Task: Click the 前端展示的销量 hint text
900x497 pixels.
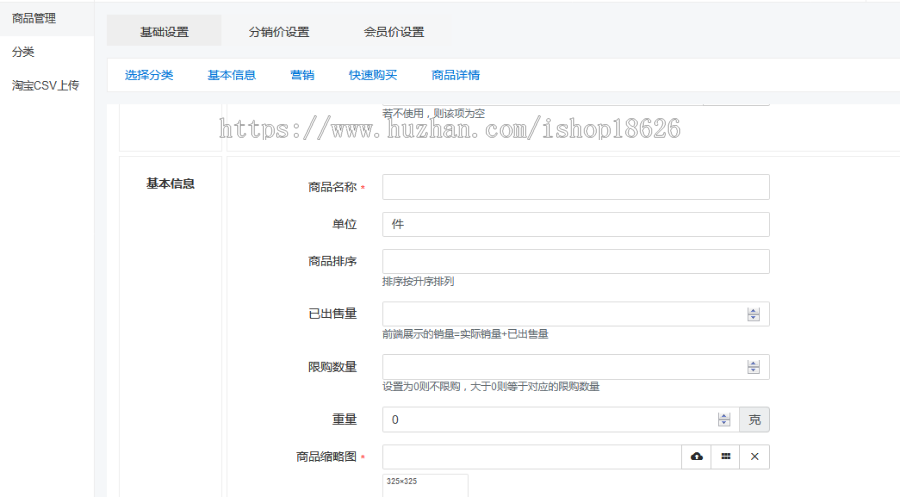Action: [x=465, y=334]
